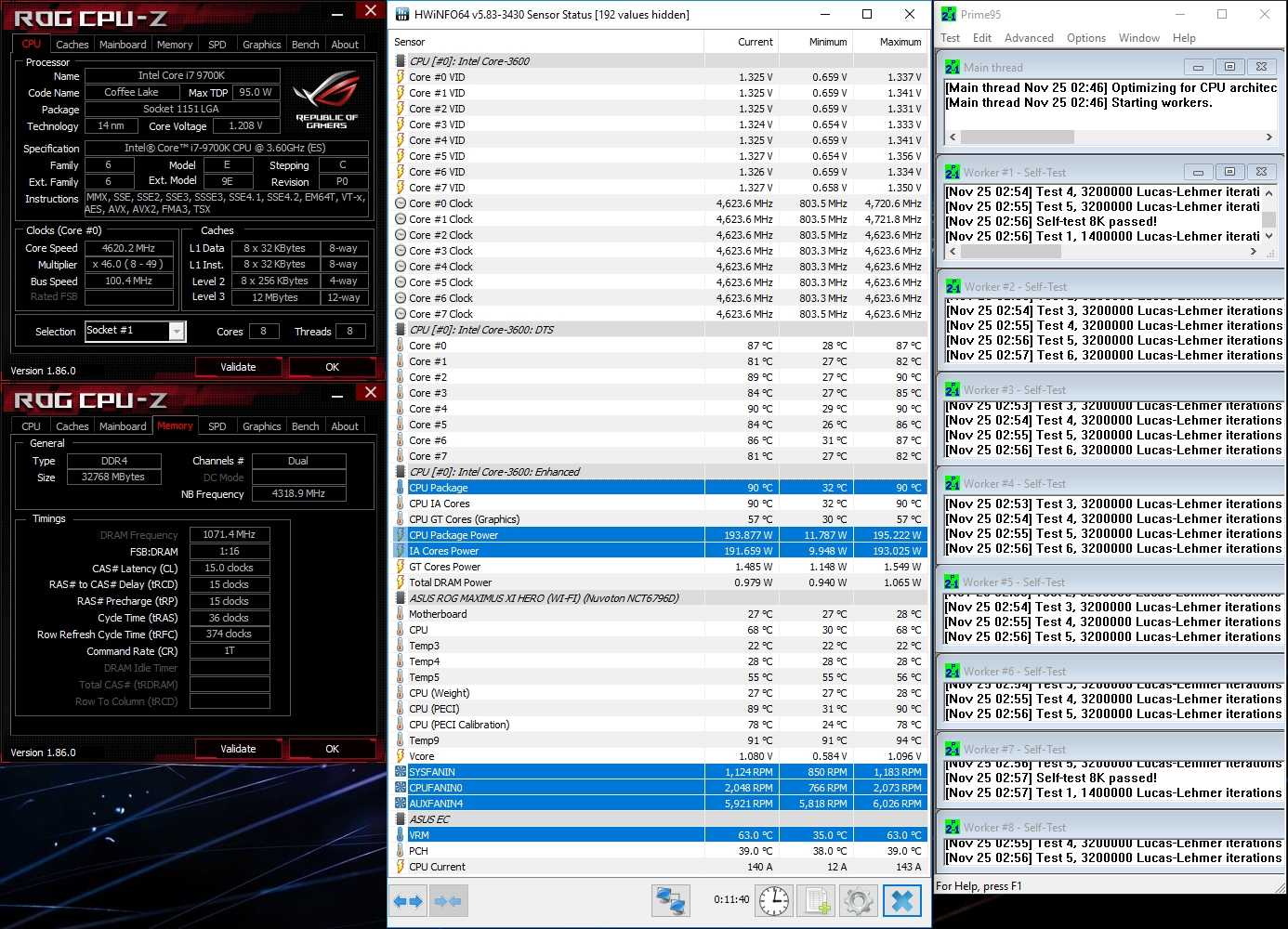The image size is (1288, 929).
Task: Open the remote network monitoring icon
Action: pos(671,900)
